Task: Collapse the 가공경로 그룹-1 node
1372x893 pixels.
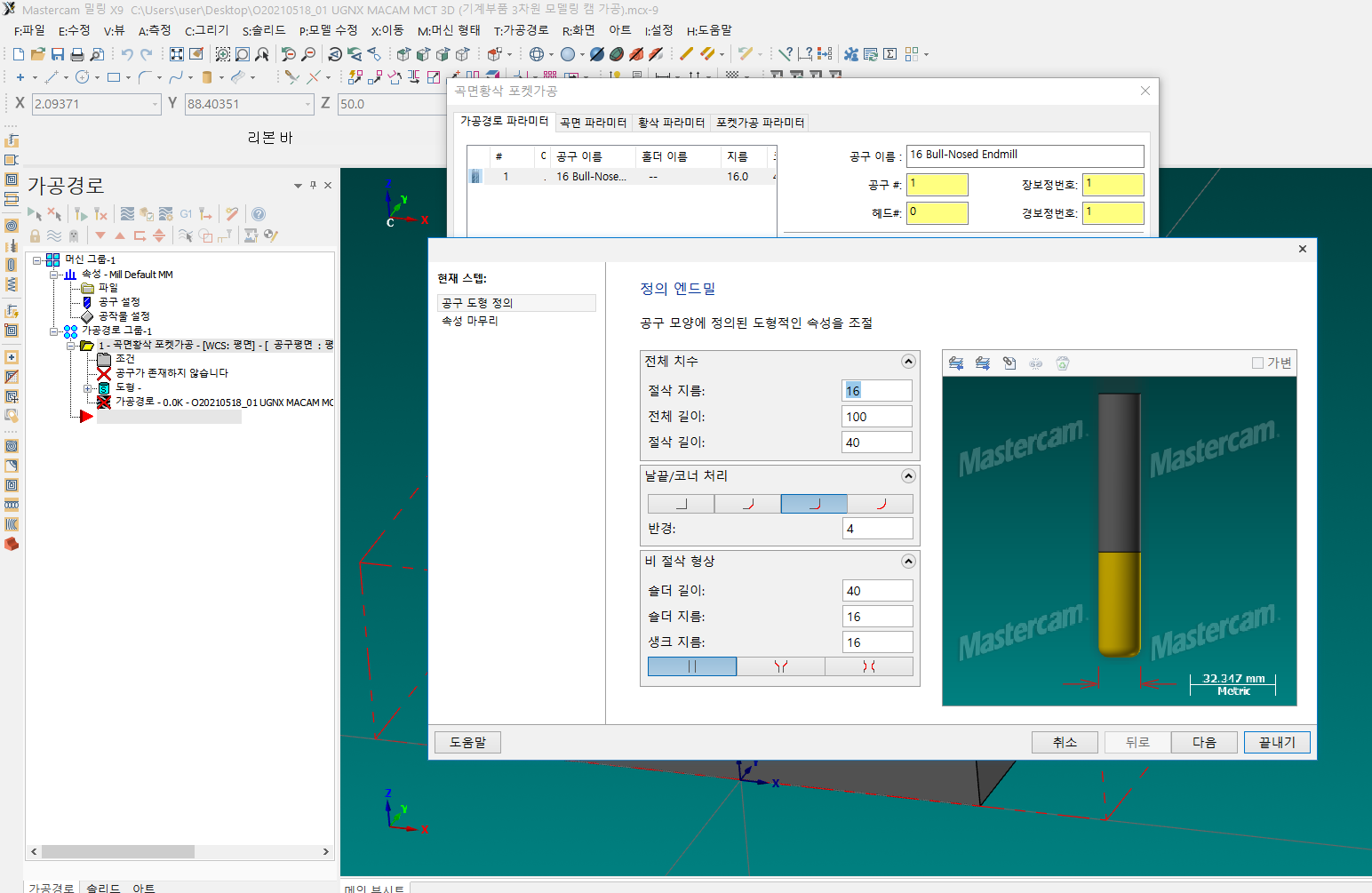Action: pos(54,331)
